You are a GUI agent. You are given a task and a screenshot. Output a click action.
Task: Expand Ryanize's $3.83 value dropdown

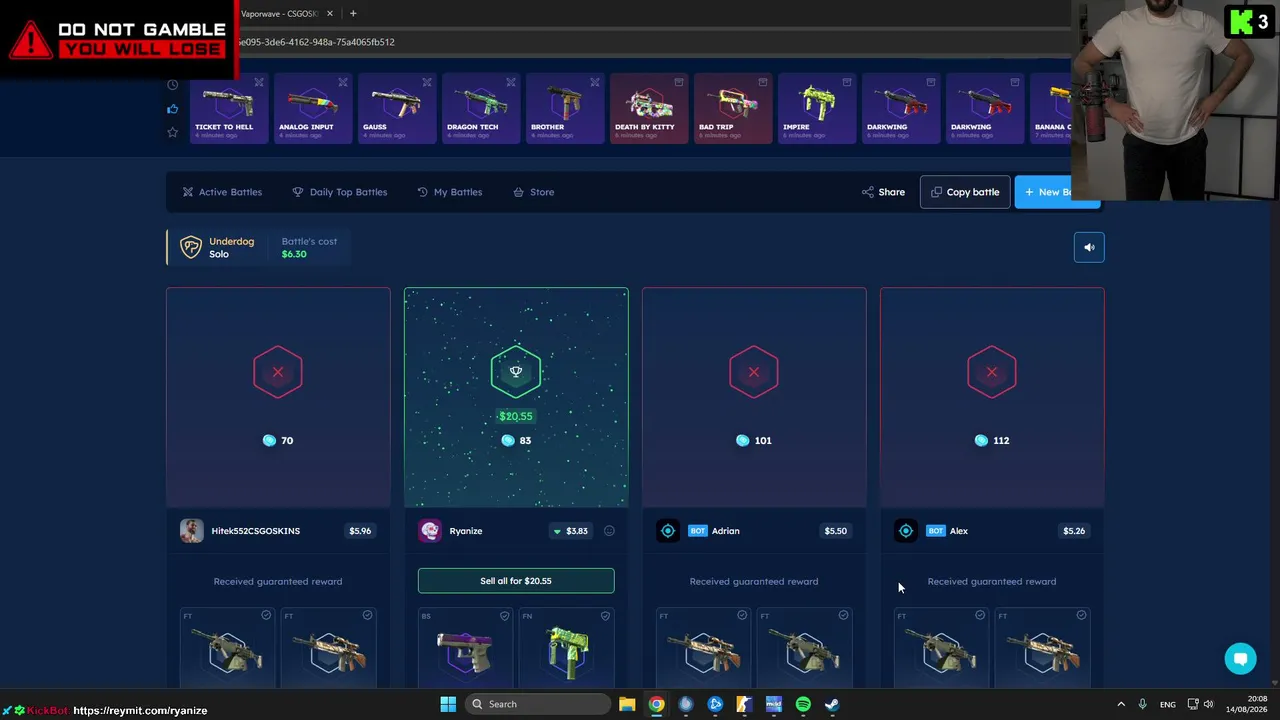click(x=571, y=531)
